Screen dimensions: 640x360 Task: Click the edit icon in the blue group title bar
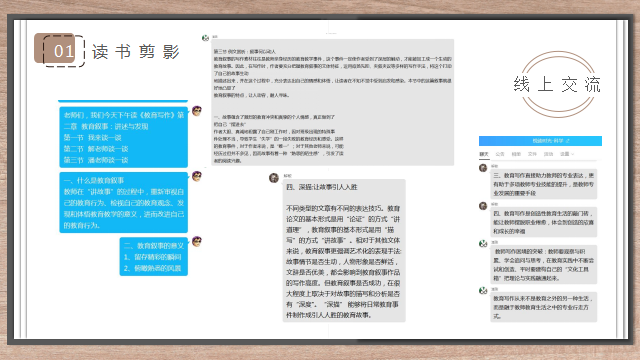pyautogui.click(x=568, y=141)
